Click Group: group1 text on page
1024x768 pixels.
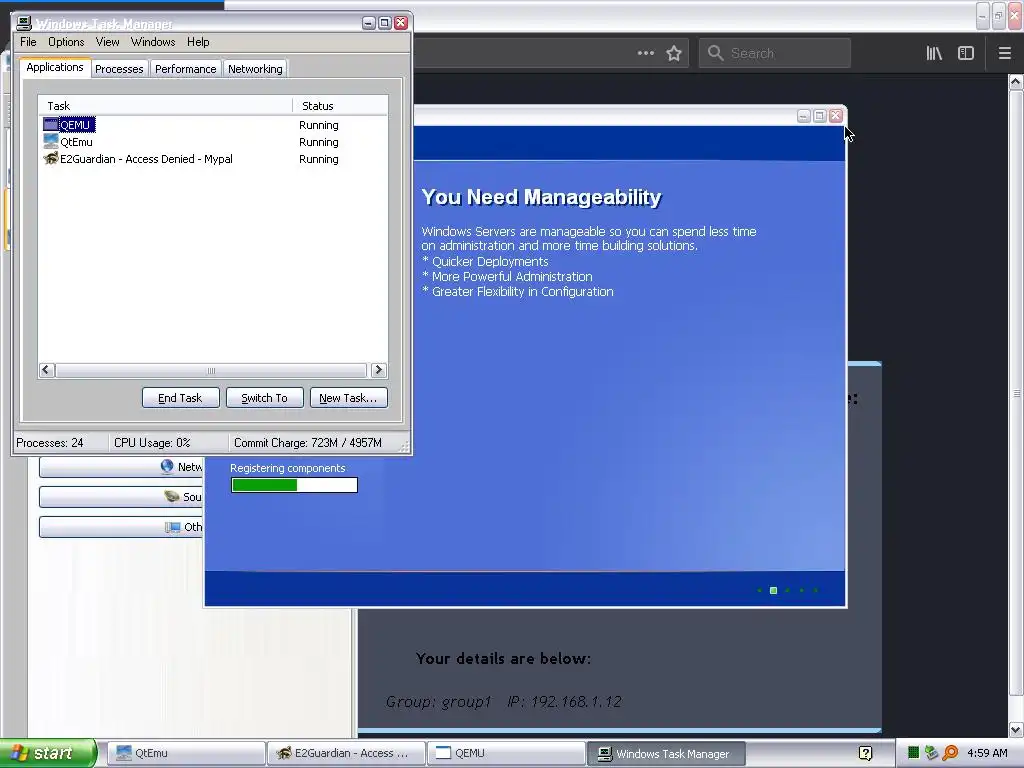438,701
